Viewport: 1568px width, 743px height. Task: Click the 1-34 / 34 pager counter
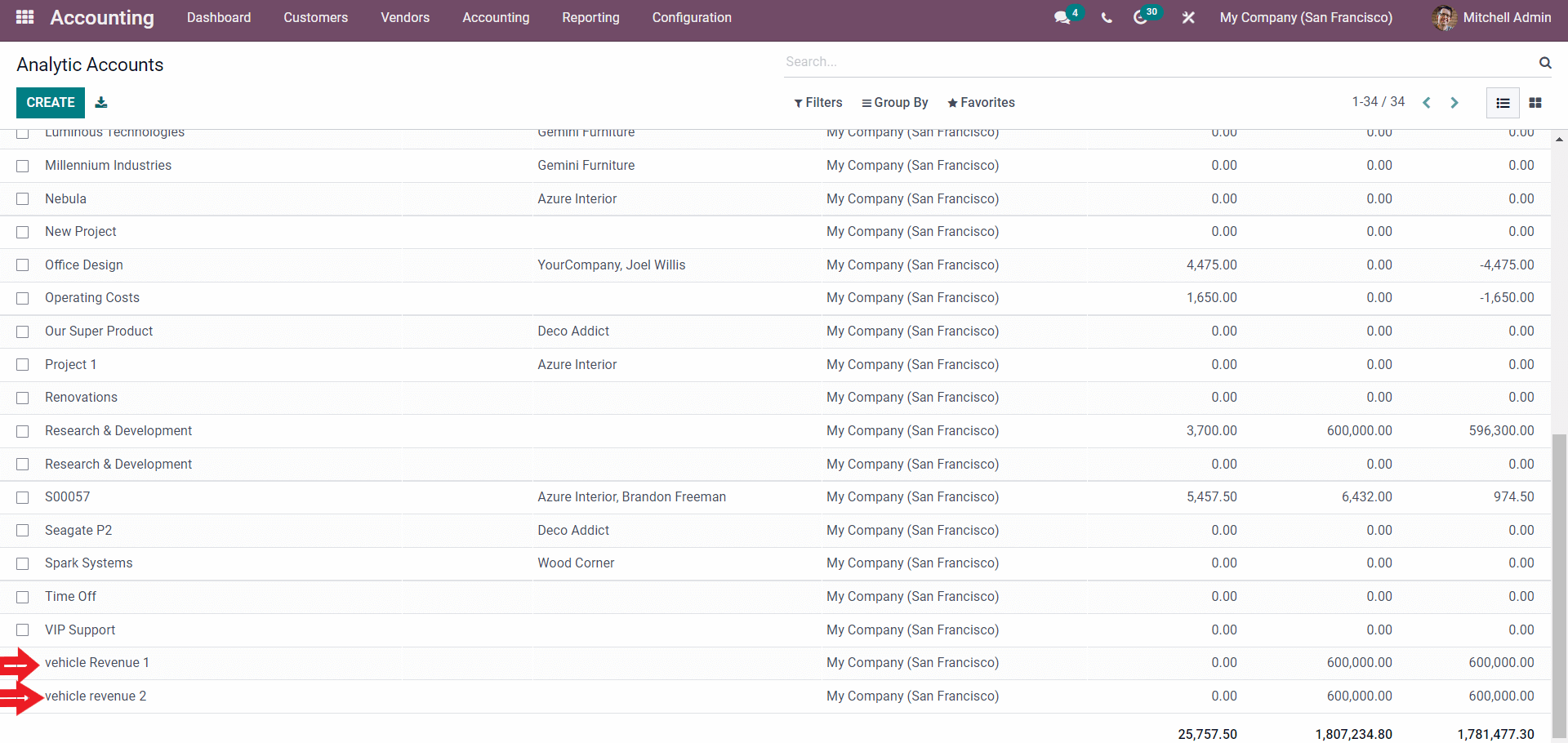tap(1378, 102)
